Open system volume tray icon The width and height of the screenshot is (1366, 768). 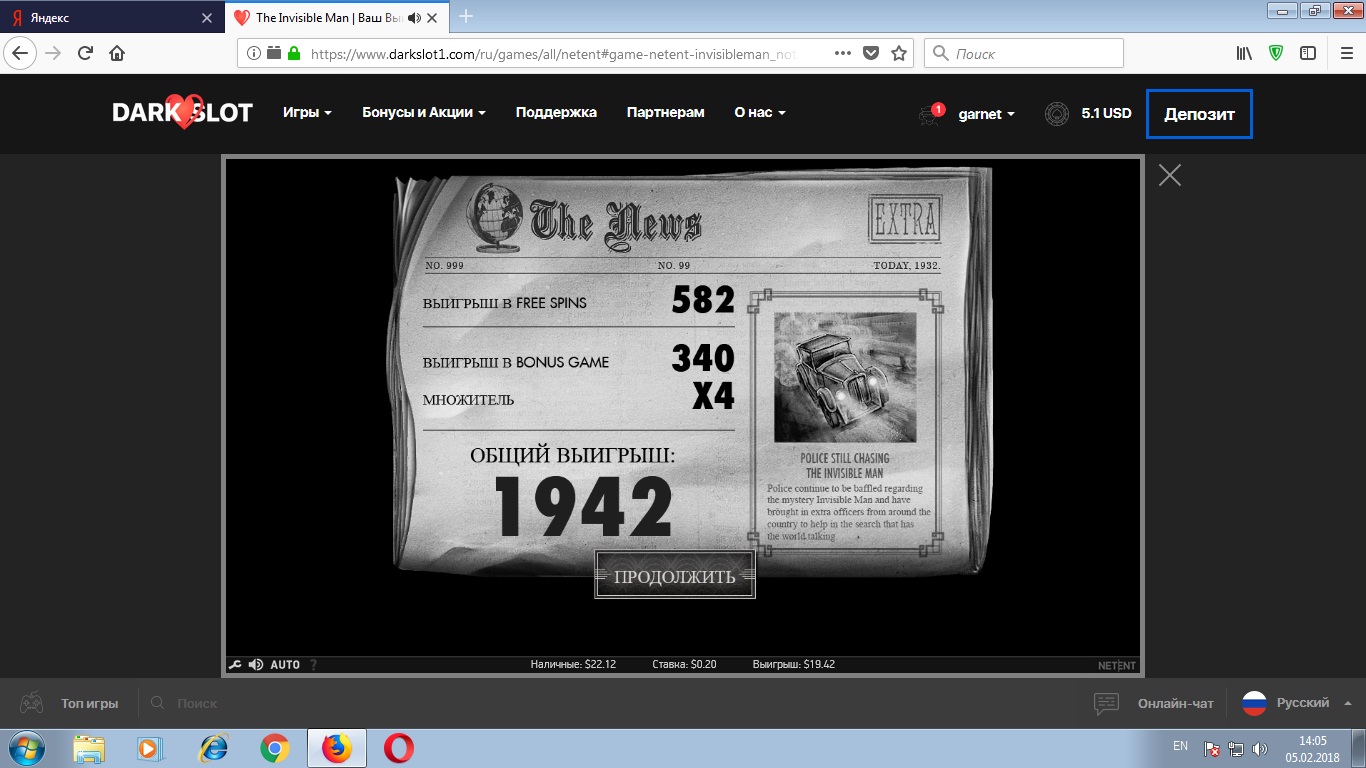(x=1260, y=748)
